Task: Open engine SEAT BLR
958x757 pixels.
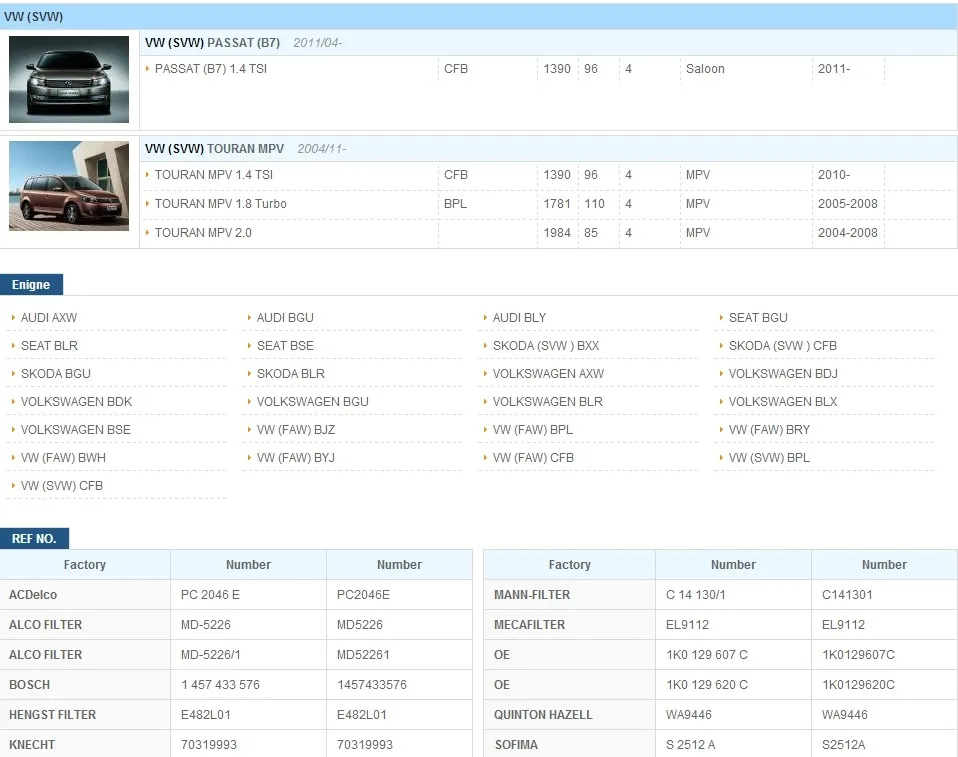Action: [49, 346]
